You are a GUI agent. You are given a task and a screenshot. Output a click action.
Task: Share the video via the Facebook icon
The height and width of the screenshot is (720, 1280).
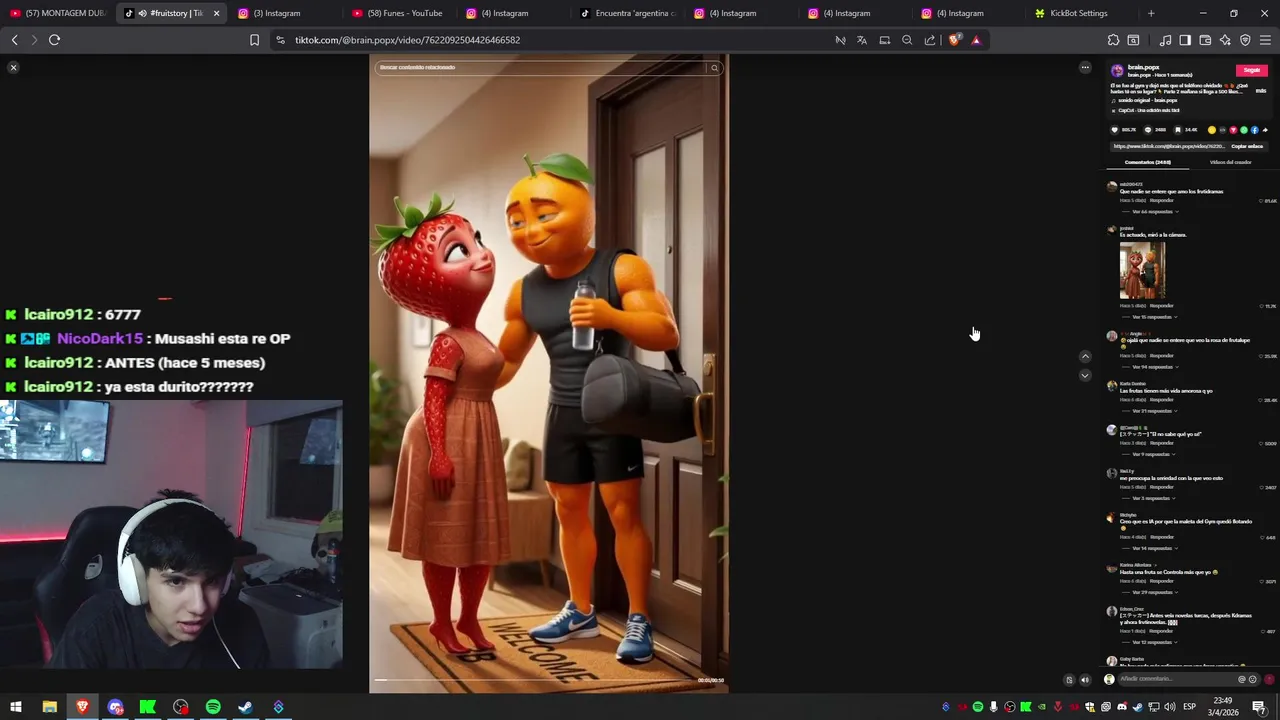1255,130
